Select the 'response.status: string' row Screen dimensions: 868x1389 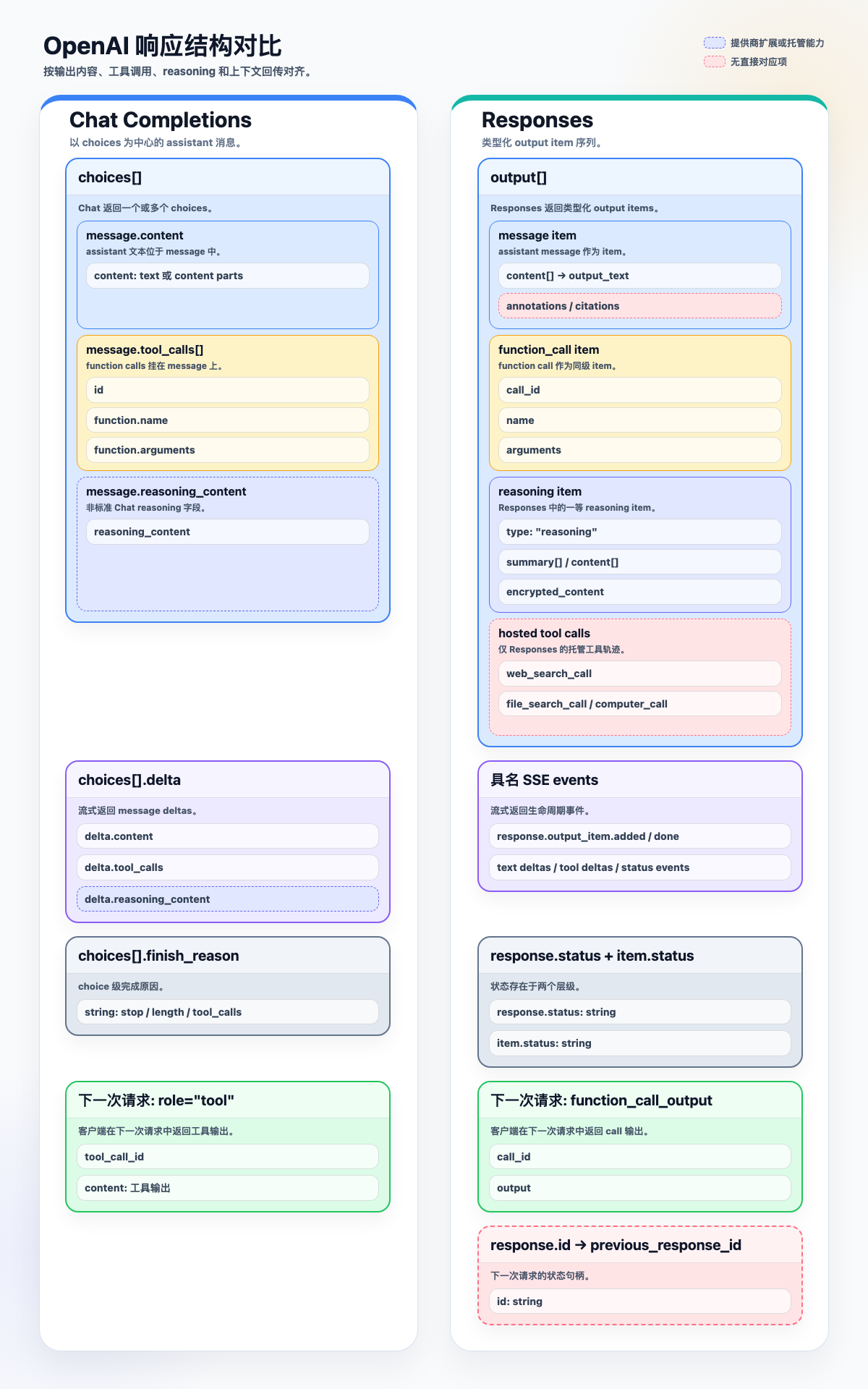click(x=640, y=1012)
